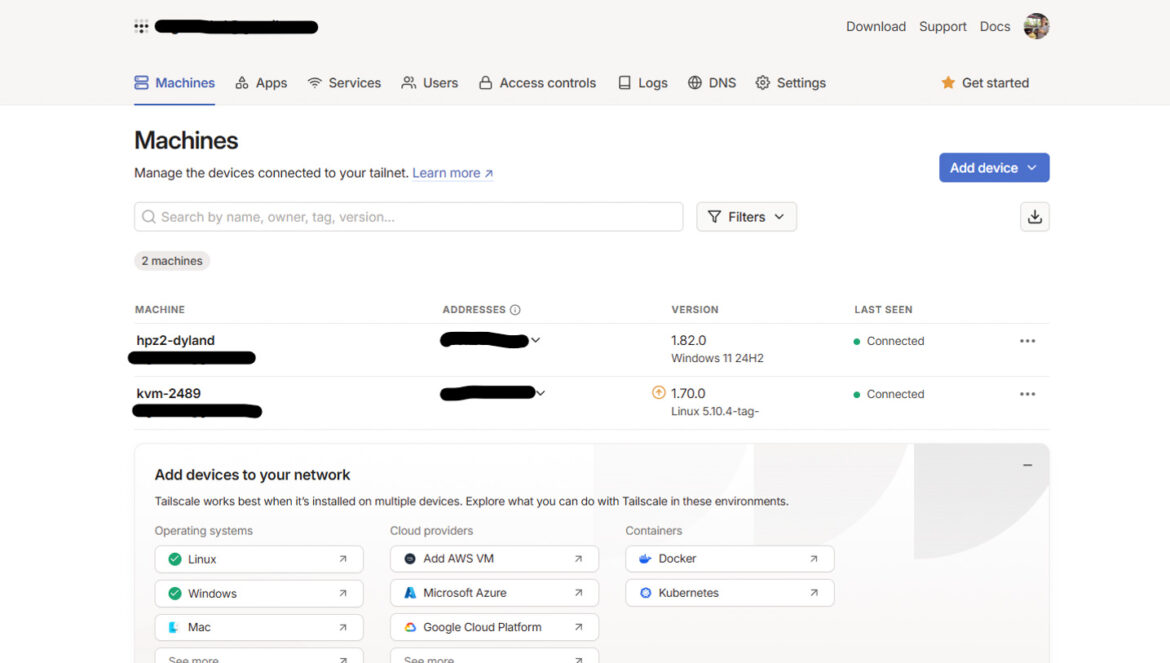This screenshot has width=1170, height=663.
Task: Click the Windows external link arrow
Action: tap(343, 593)
